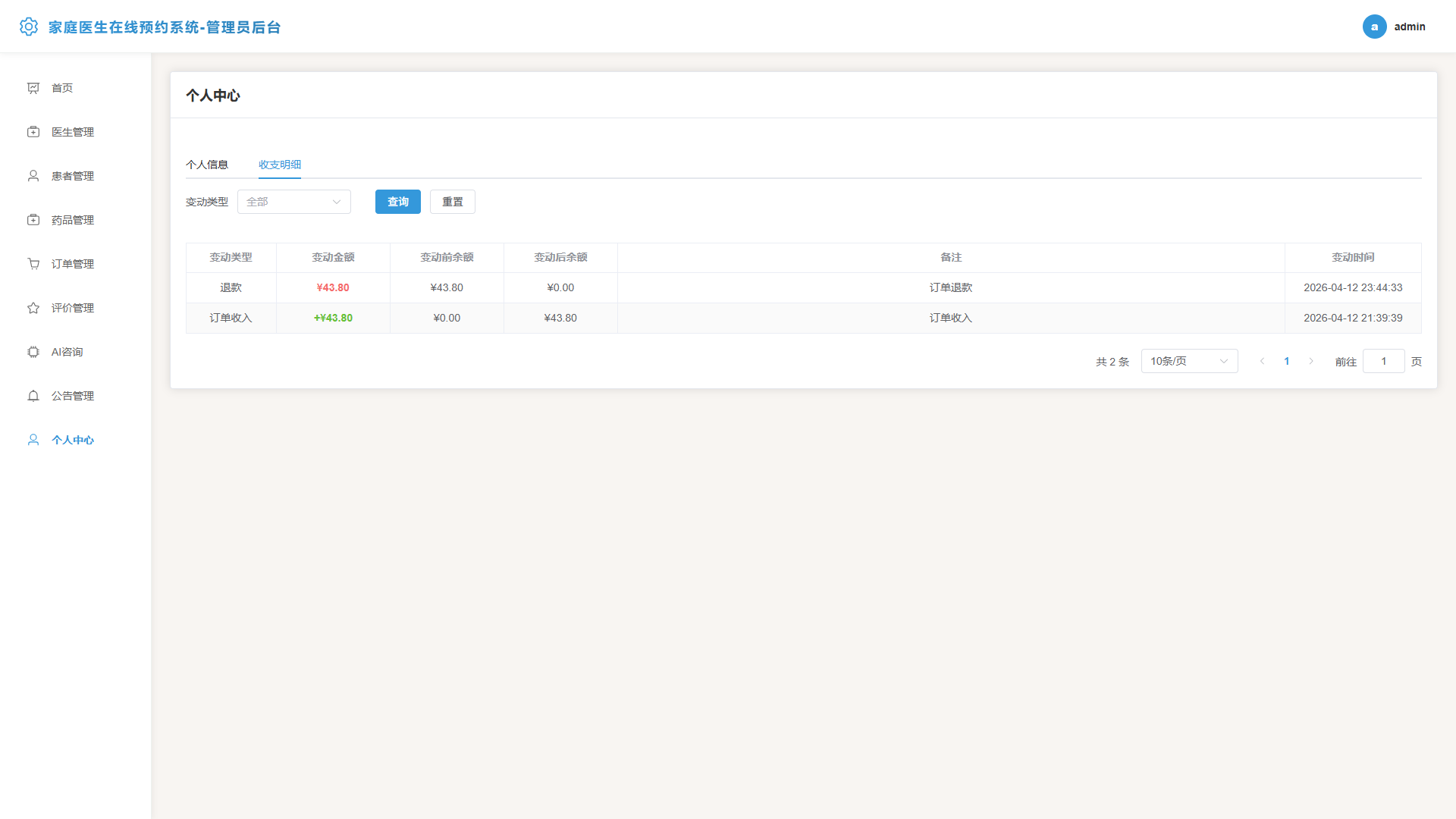Click the 备注 column header

pos(951,258)
